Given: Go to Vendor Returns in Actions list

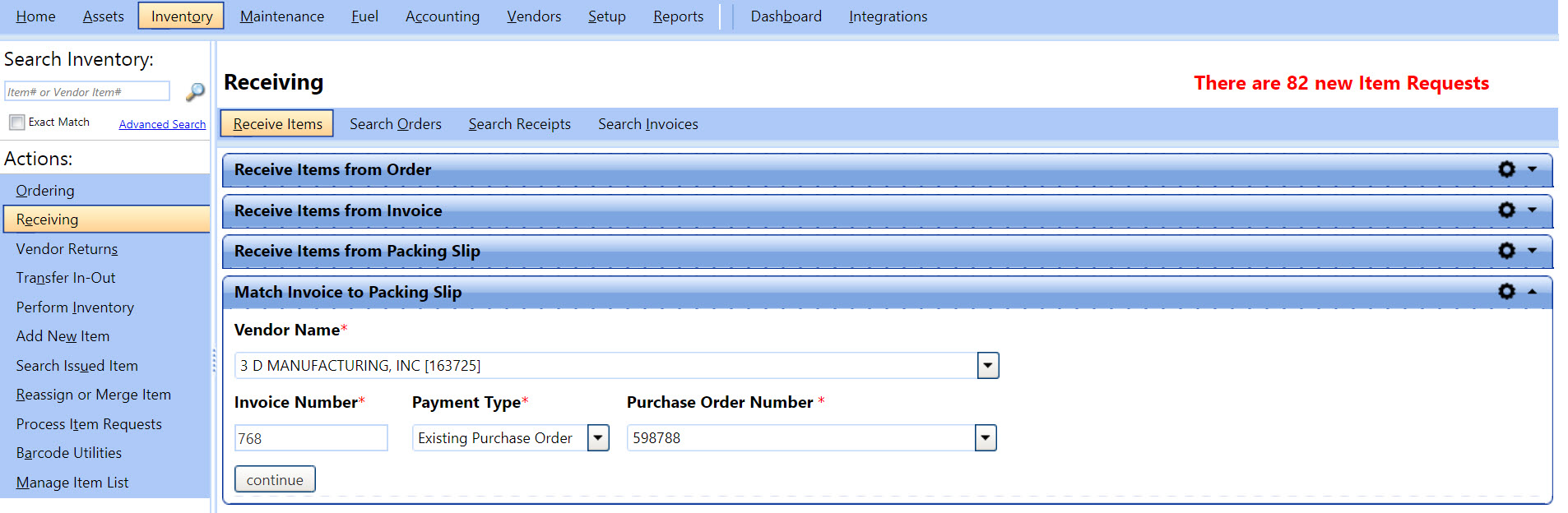Looking at the screenshot, I should click(67, 249).
